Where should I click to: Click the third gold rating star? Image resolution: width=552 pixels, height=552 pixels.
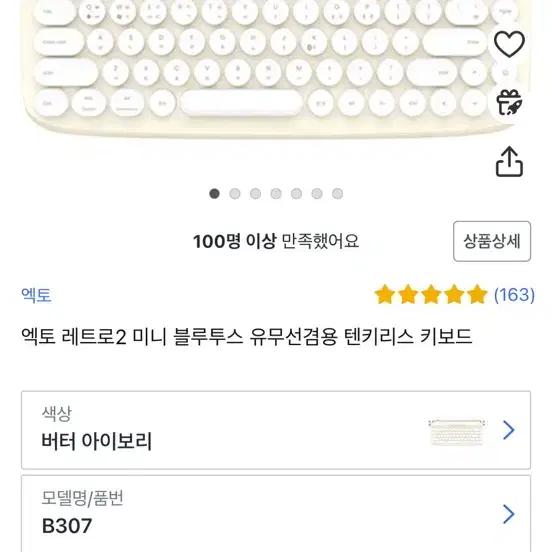[431, 295]
